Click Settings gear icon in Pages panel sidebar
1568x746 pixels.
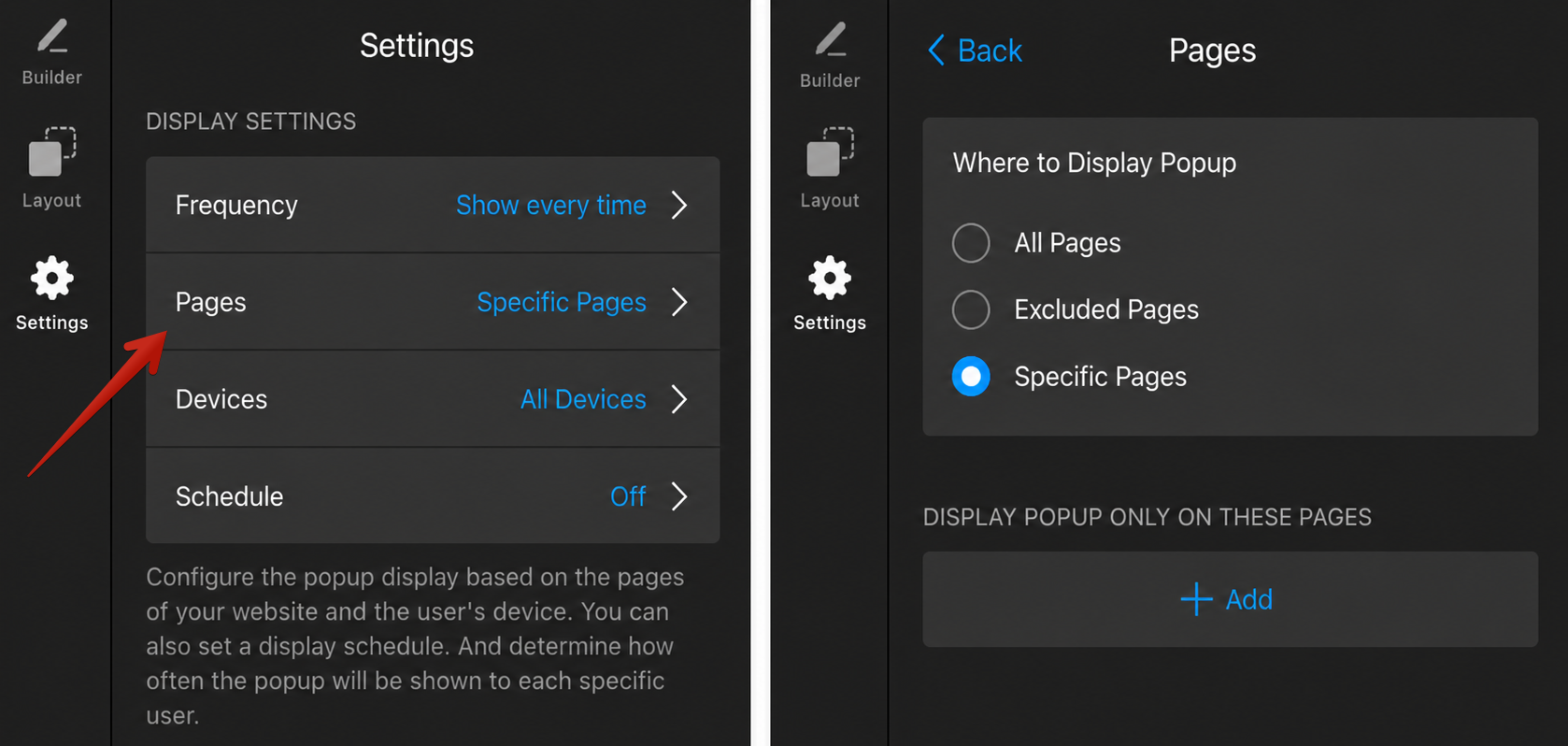click(830, 279)
